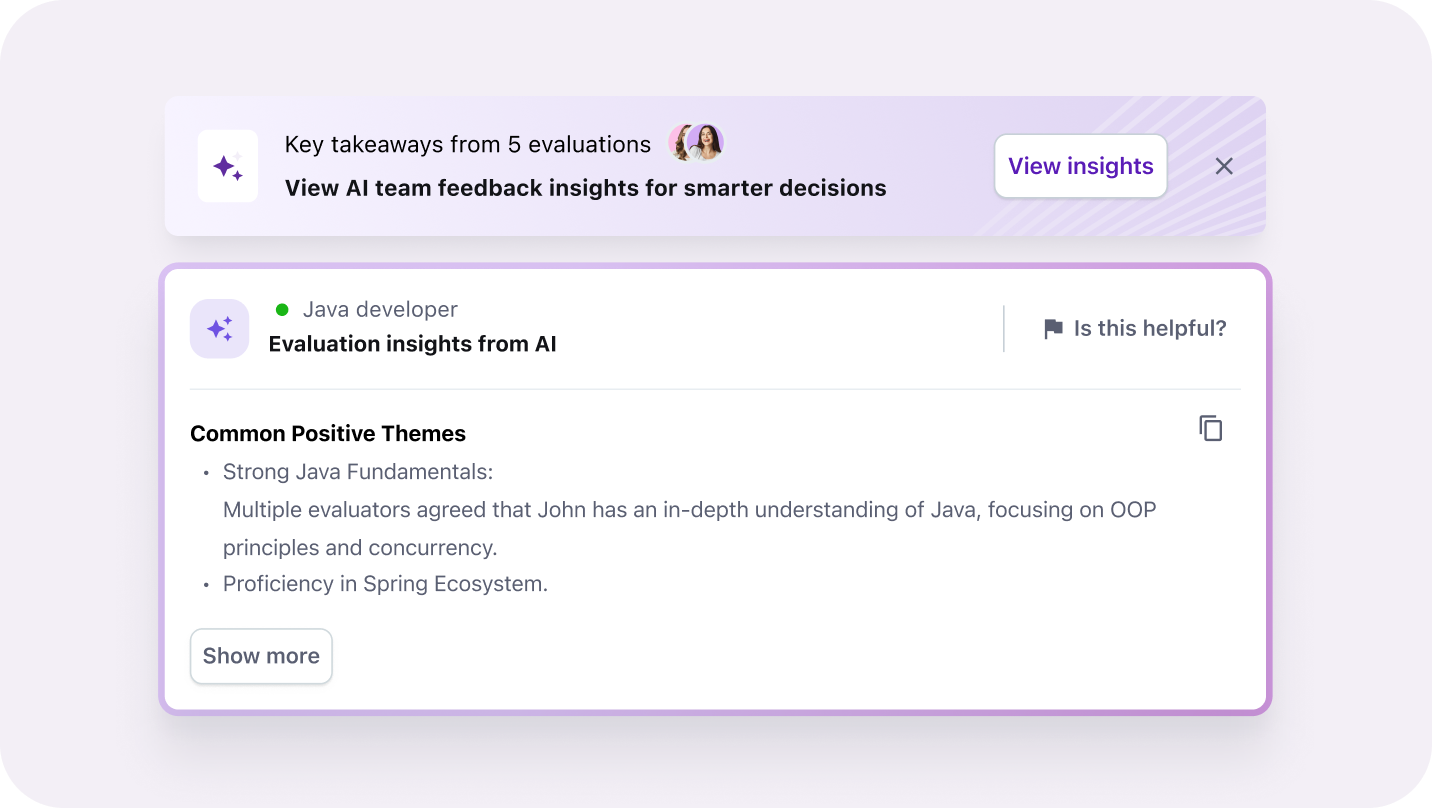1432x808 pixels.
Task: Click the copy icon next to Common Positive Themes
Action: pyautogui.click(x=1210, y=428)
